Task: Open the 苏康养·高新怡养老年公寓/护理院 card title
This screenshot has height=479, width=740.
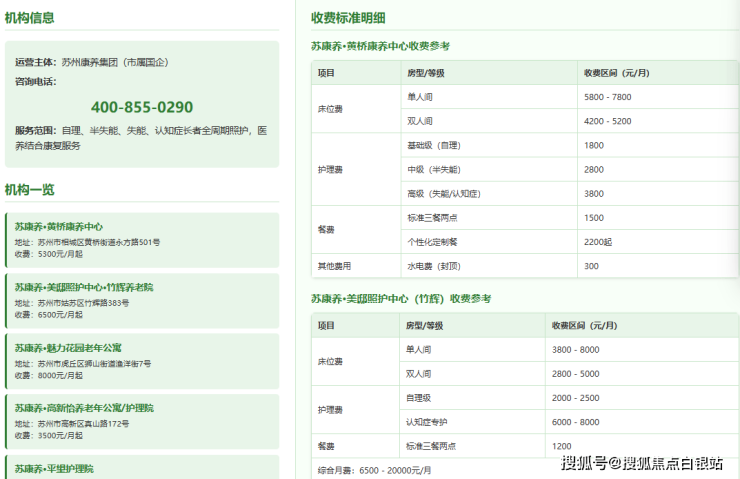Action: click(84, 408)
